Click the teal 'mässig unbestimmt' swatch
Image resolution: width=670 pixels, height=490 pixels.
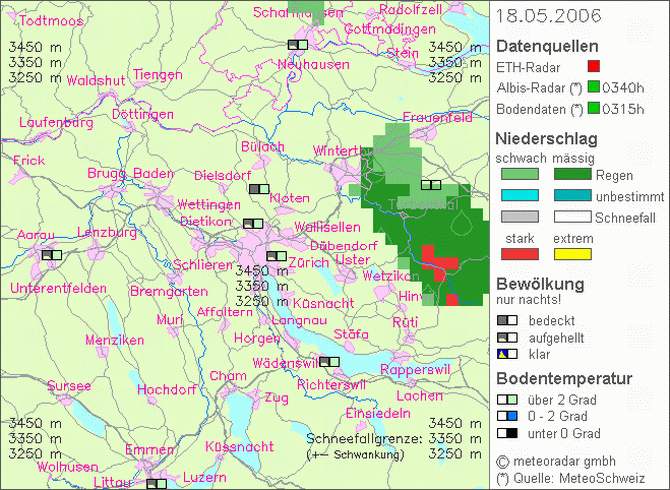(x=573, y=195)
